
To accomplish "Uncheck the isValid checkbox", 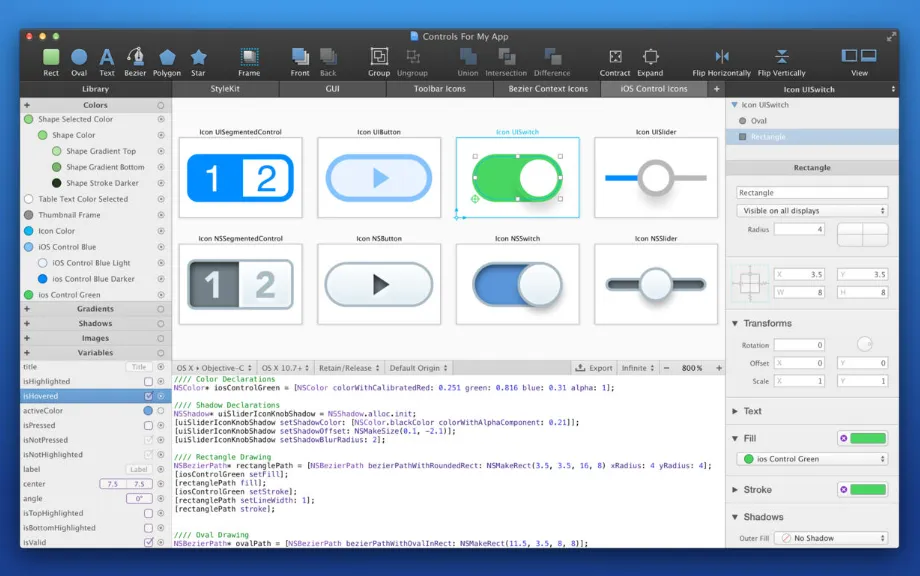I will pos(148,543).
